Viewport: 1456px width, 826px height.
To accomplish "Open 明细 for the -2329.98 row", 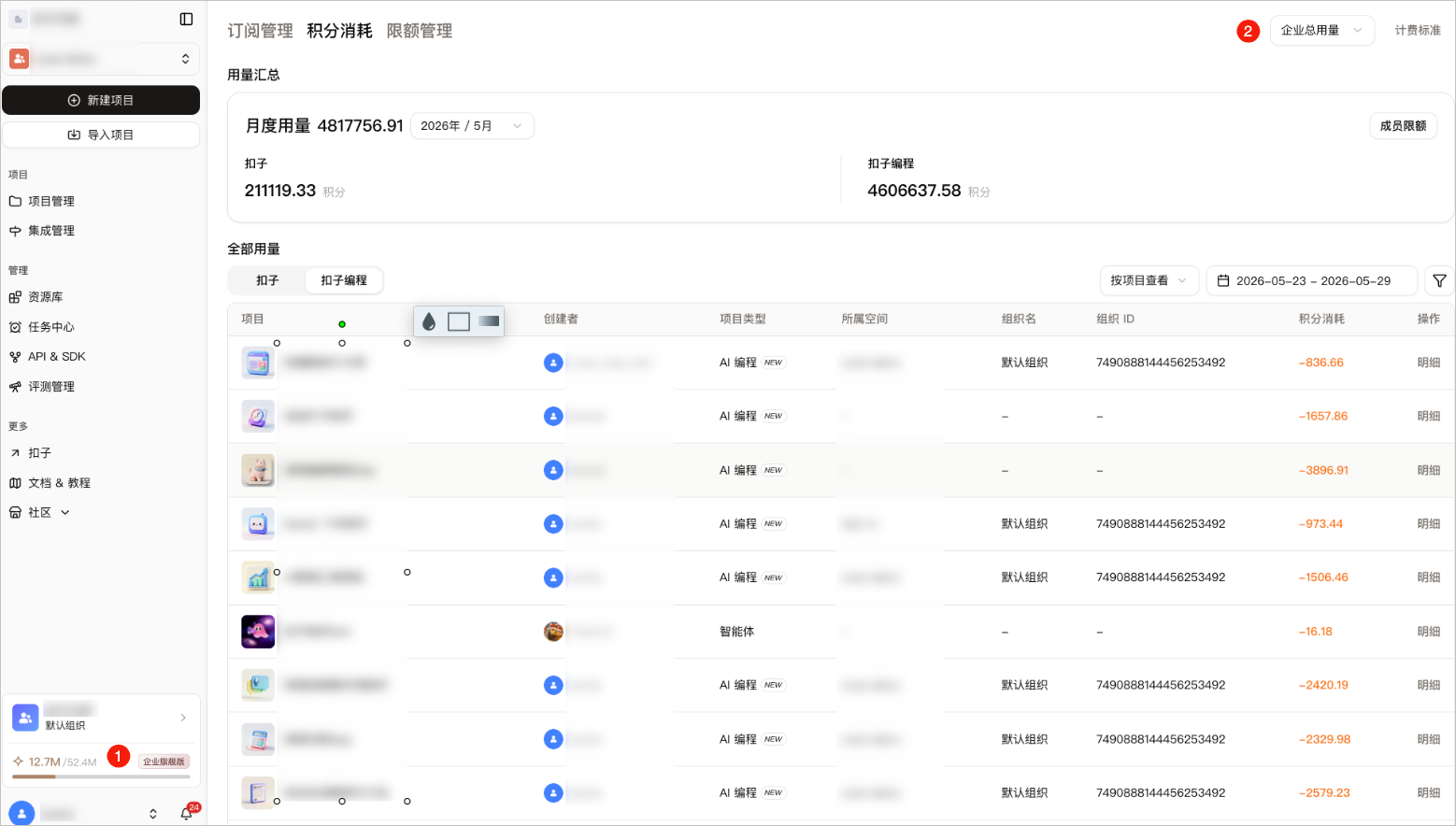I will point(1428,739).
